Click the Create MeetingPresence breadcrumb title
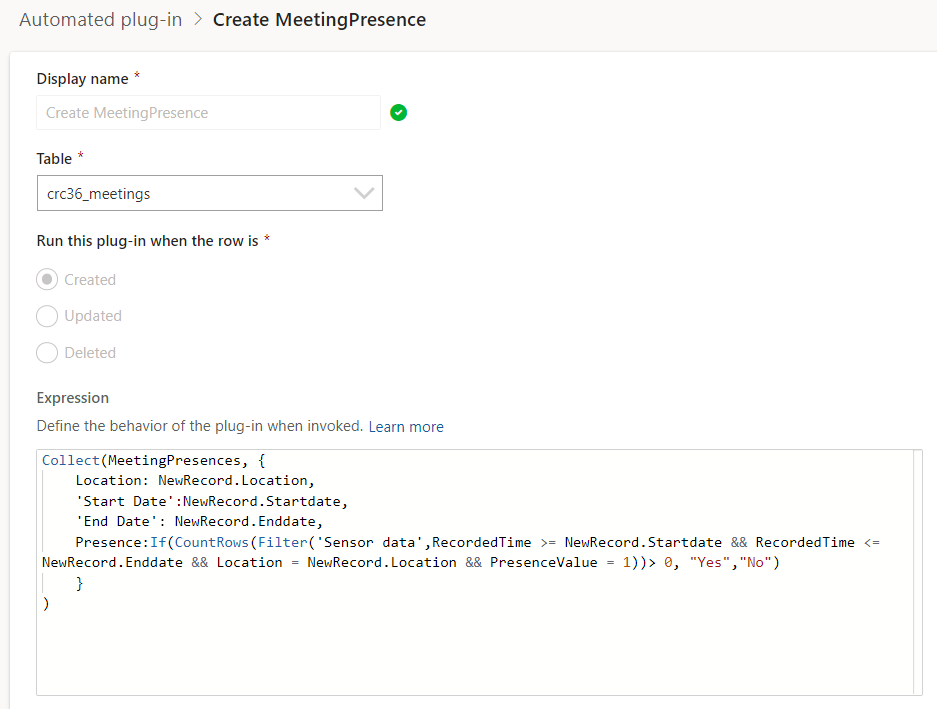This screenshot has width=937, height=709. click(x=319, y=20)
